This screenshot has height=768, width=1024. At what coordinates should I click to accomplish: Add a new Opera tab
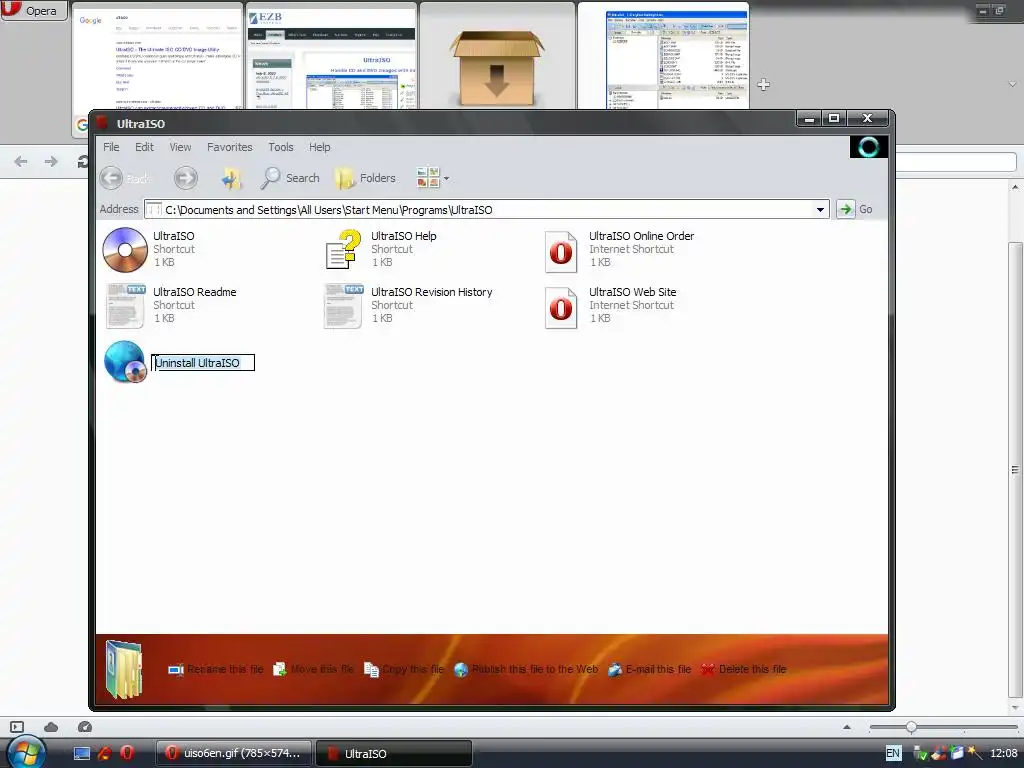pyautogui.click(x=763, y=84)
